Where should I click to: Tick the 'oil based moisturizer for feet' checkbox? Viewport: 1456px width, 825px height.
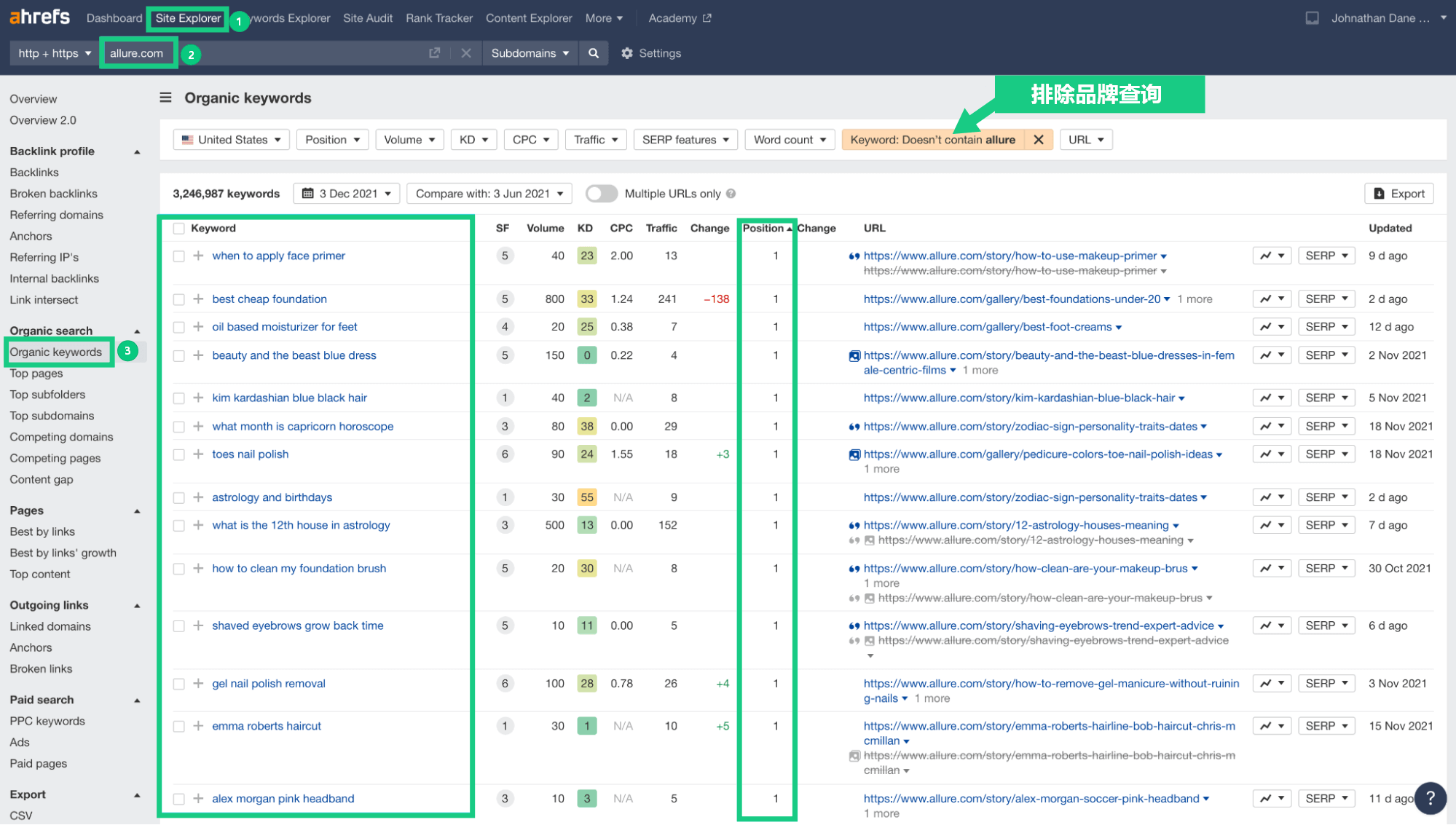(178, 328)
